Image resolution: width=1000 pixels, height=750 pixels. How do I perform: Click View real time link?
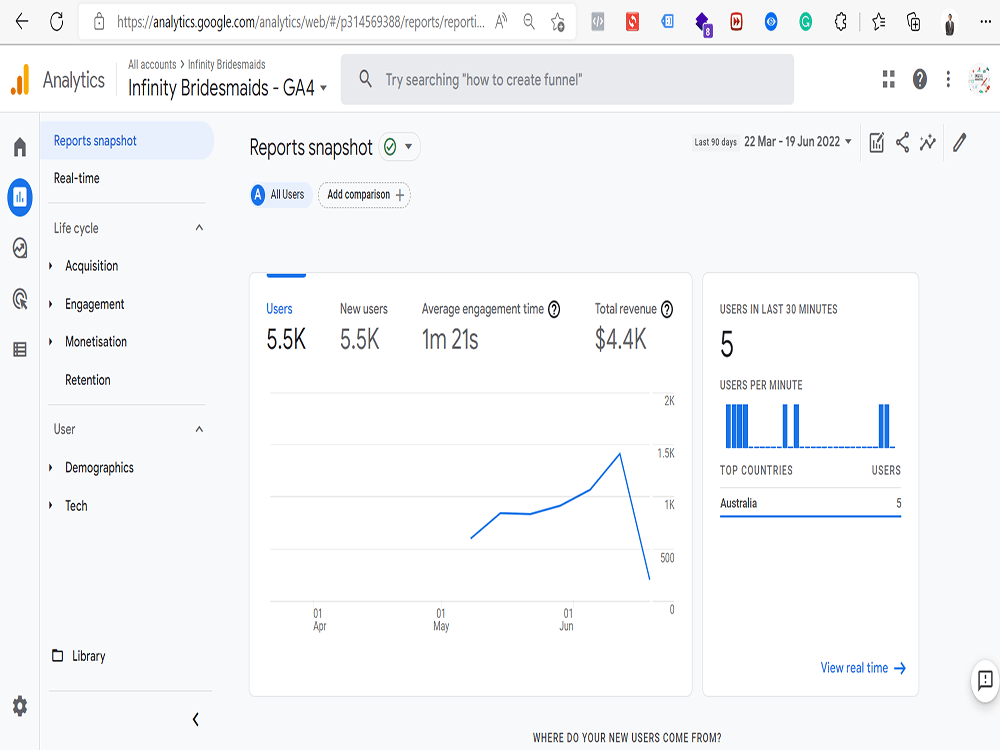863,668
